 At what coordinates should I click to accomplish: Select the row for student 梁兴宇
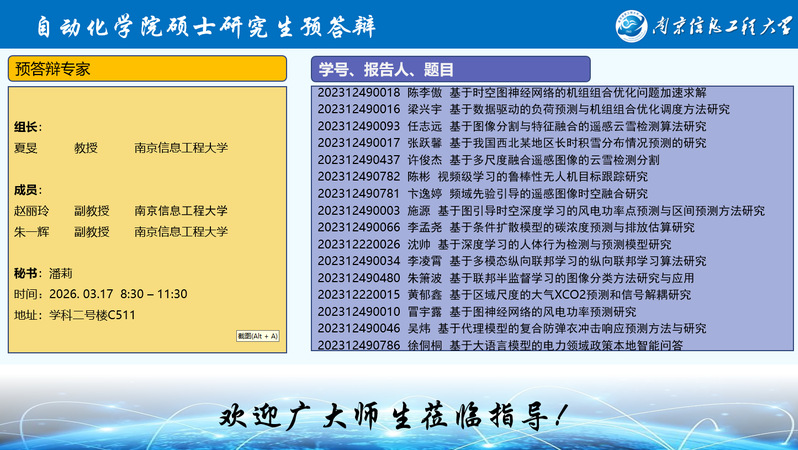[524, 109]
